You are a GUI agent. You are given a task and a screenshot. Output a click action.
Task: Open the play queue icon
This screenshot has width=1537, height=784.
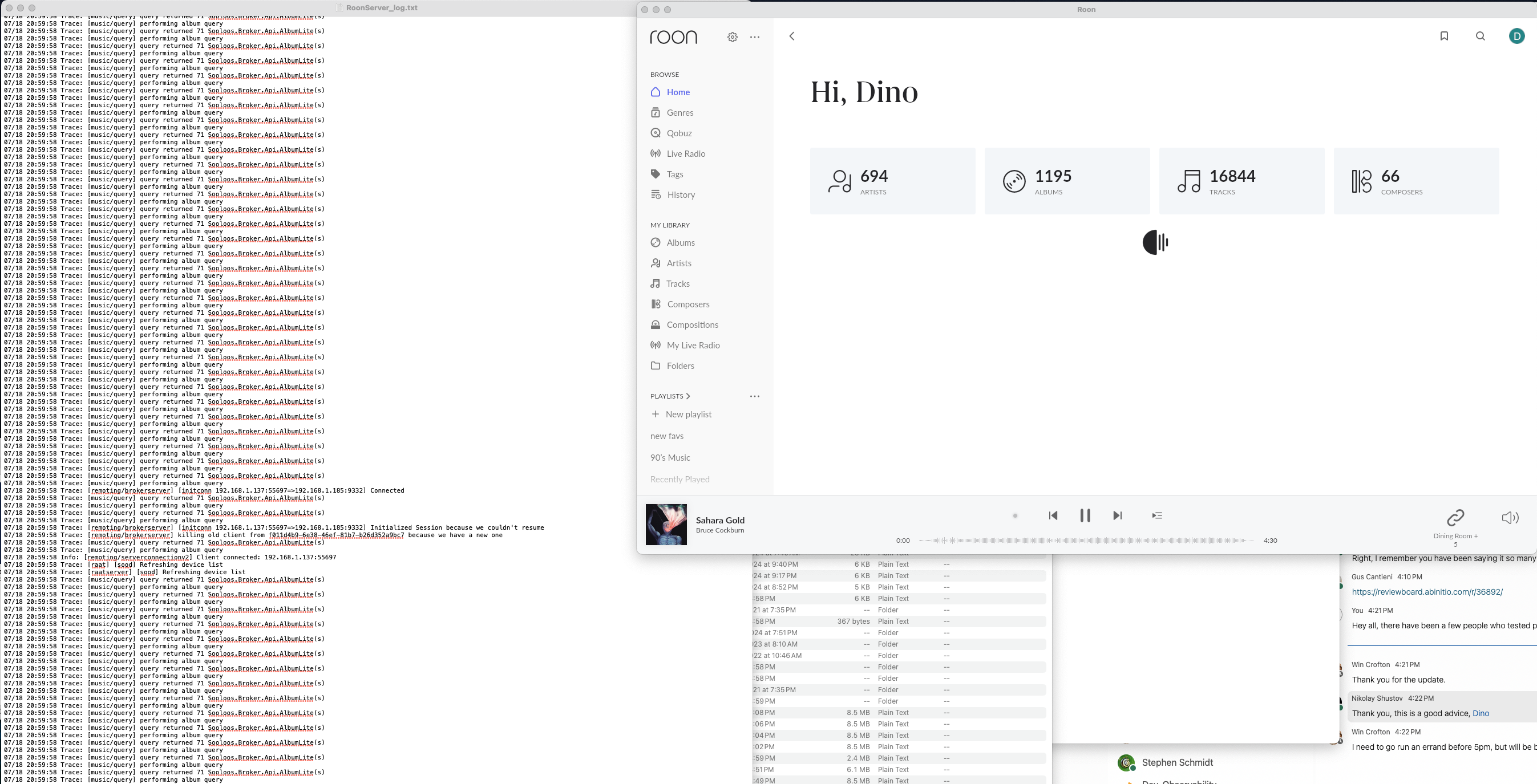coord(1157,515)
